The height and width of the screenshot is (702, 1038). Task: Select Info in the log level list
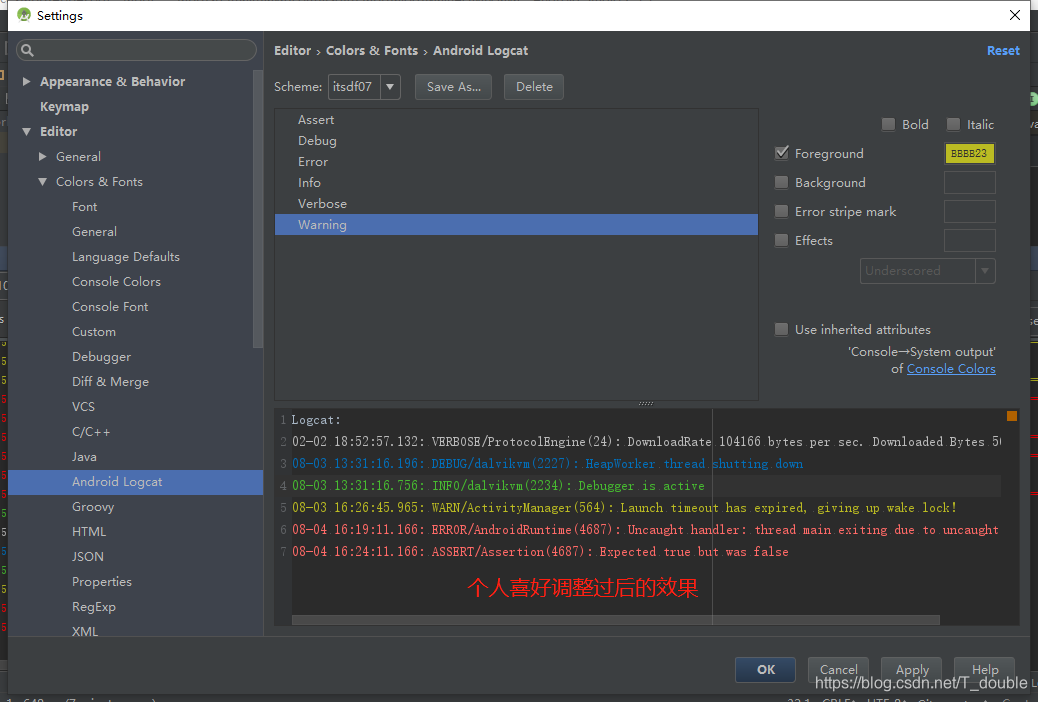[x=516, y=183]
